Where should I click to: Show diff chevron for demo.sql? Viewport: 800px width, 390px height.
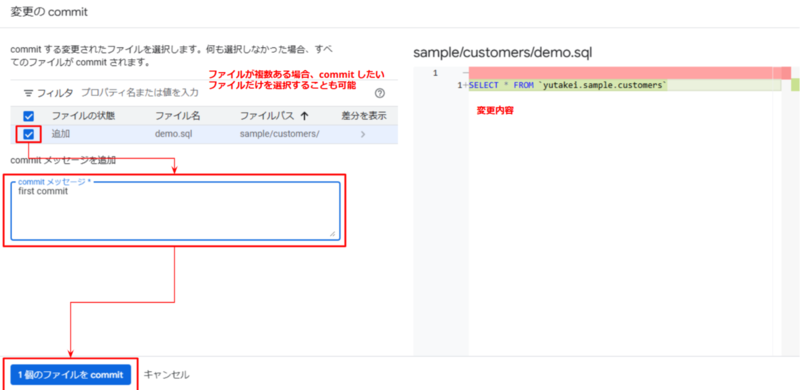[363, 135]
